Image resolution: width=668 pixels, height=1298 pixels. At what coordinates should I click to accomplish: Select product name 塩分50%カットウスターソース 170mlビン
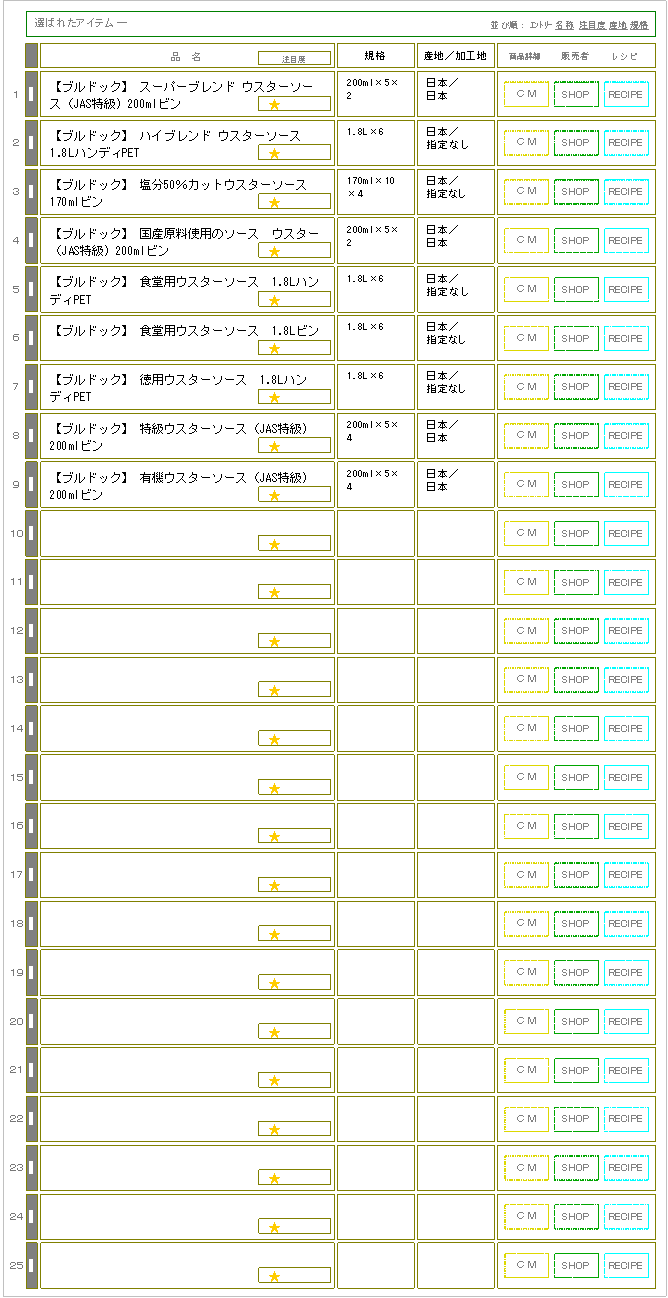178,193
